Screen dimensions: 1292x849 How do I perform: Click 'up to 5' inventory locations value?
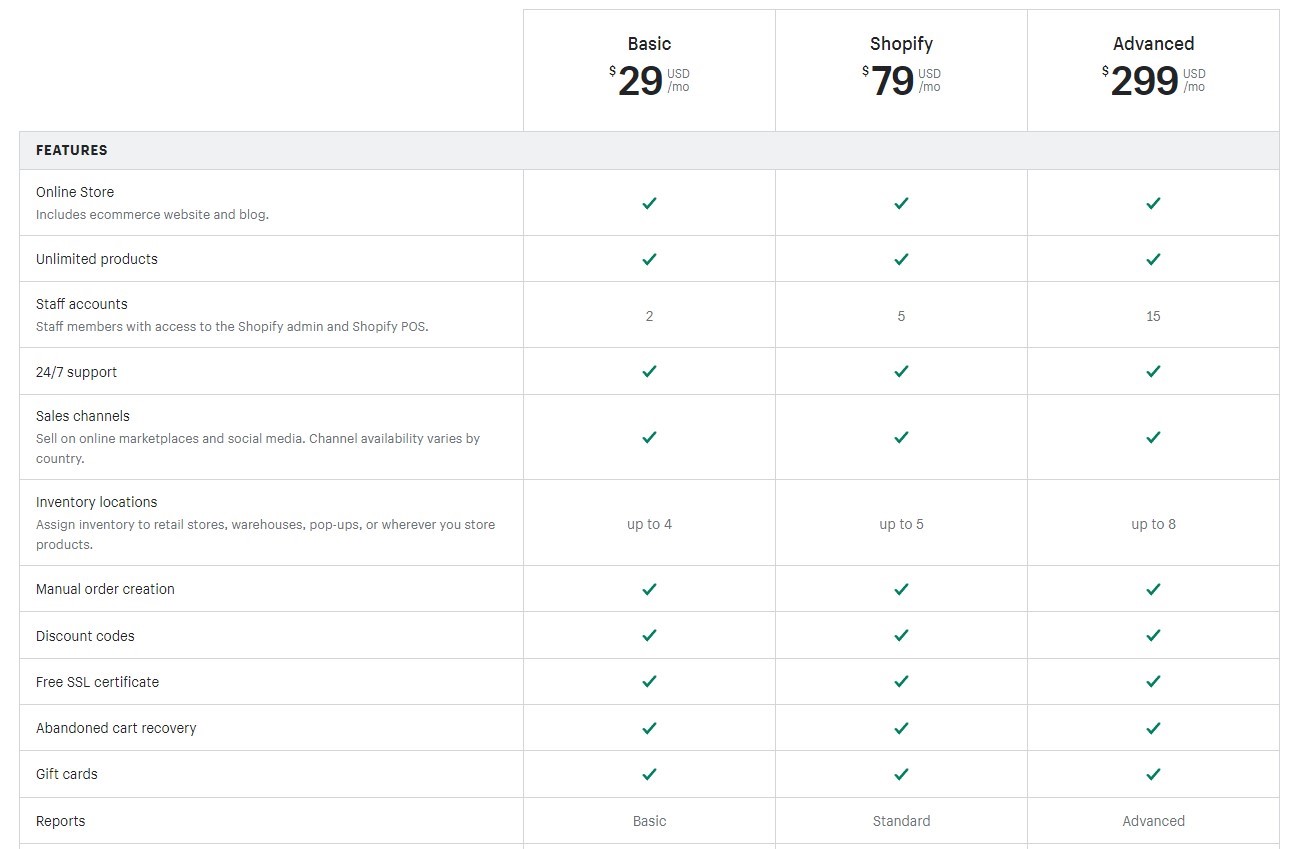point(901,524)
